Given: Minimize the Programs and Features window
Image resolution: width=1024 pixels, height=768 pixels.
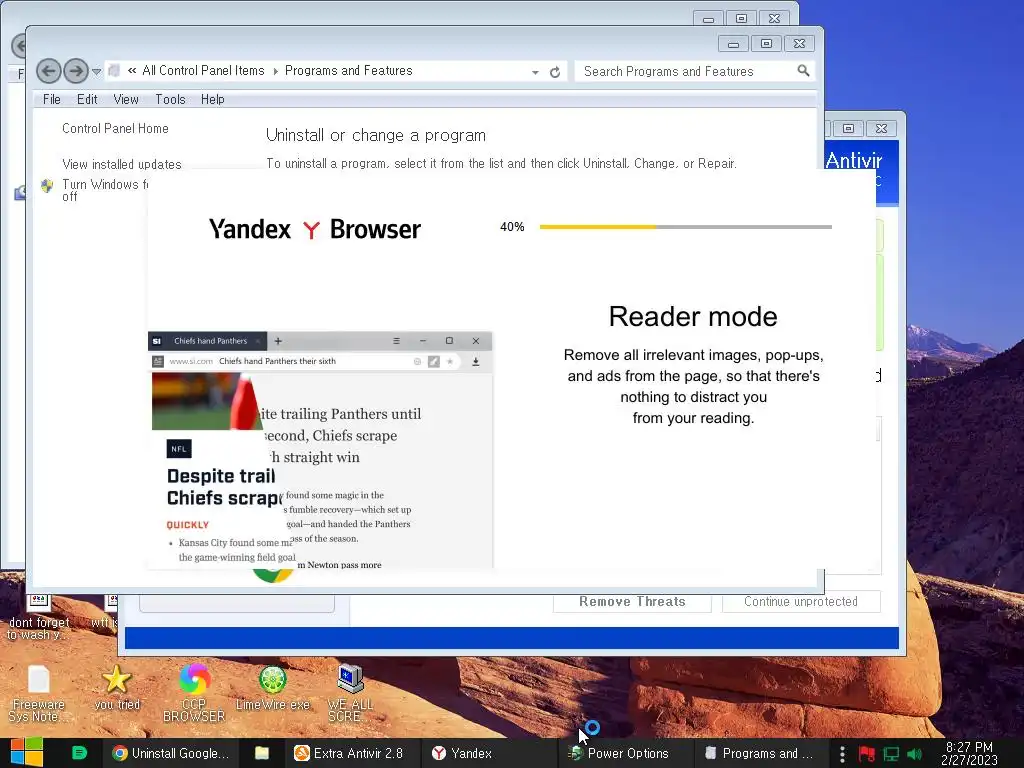Looking at the screenshot, I should tap(733, 44).
